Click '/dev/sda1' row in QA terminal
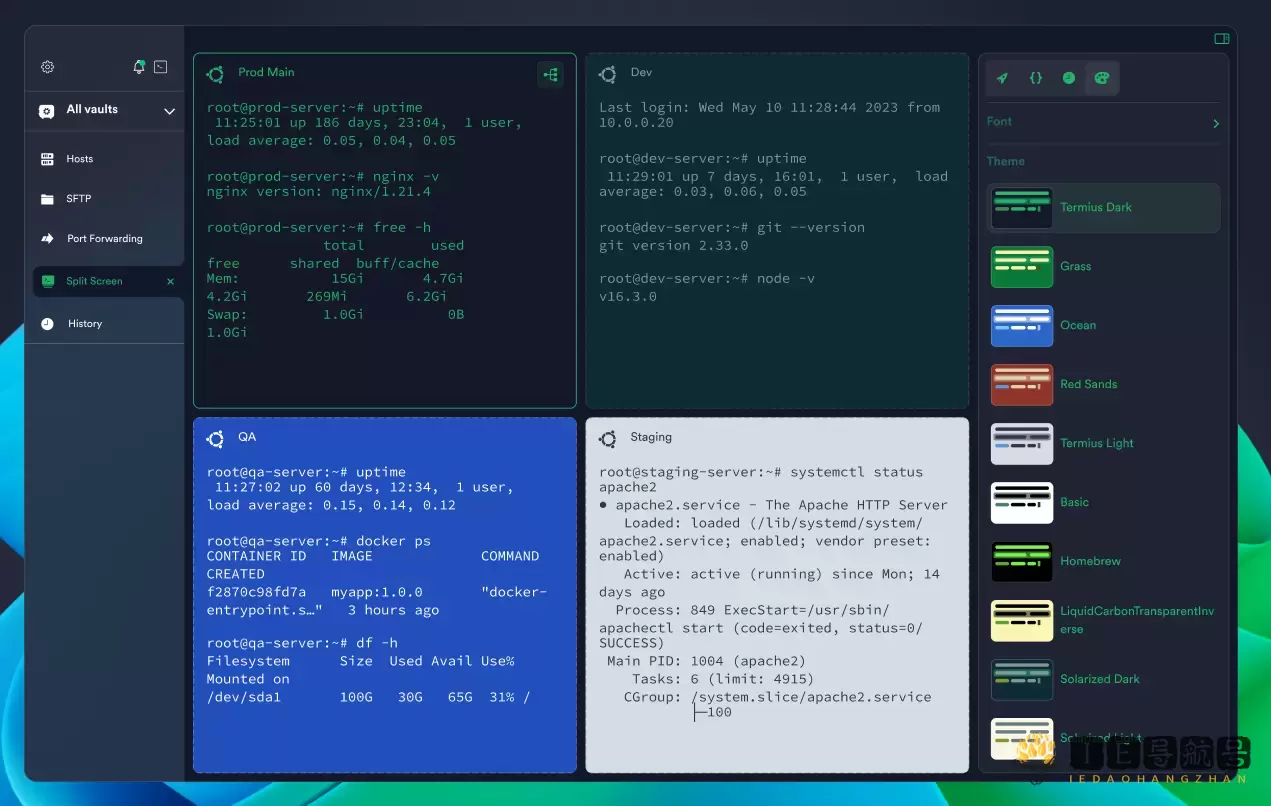 [x=369, y=697]
